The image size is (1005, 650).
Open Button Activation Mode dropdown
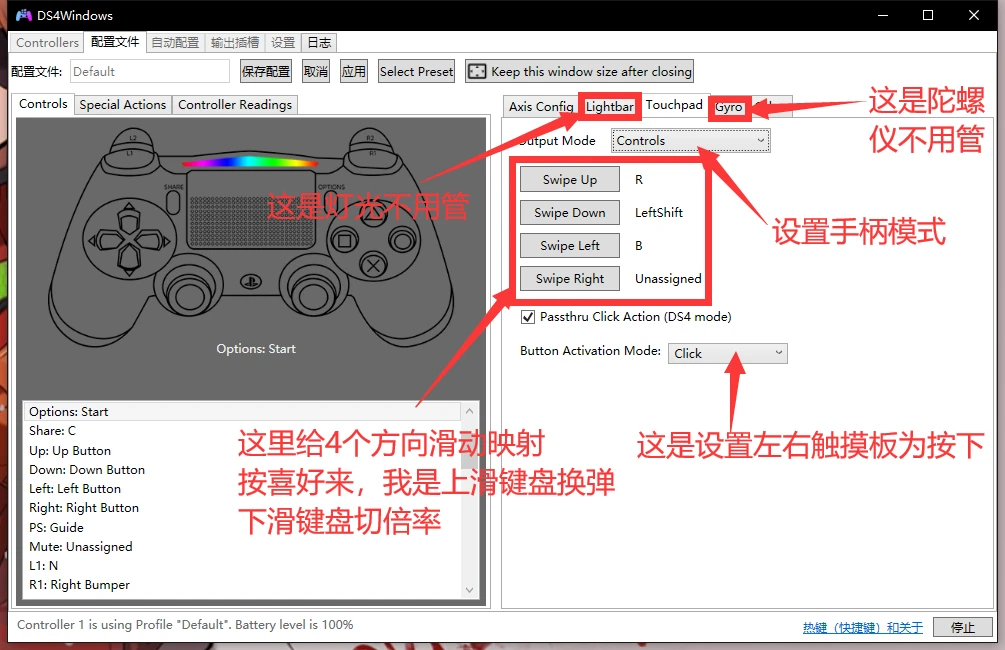pyautogui.click(x=727, y=353)
